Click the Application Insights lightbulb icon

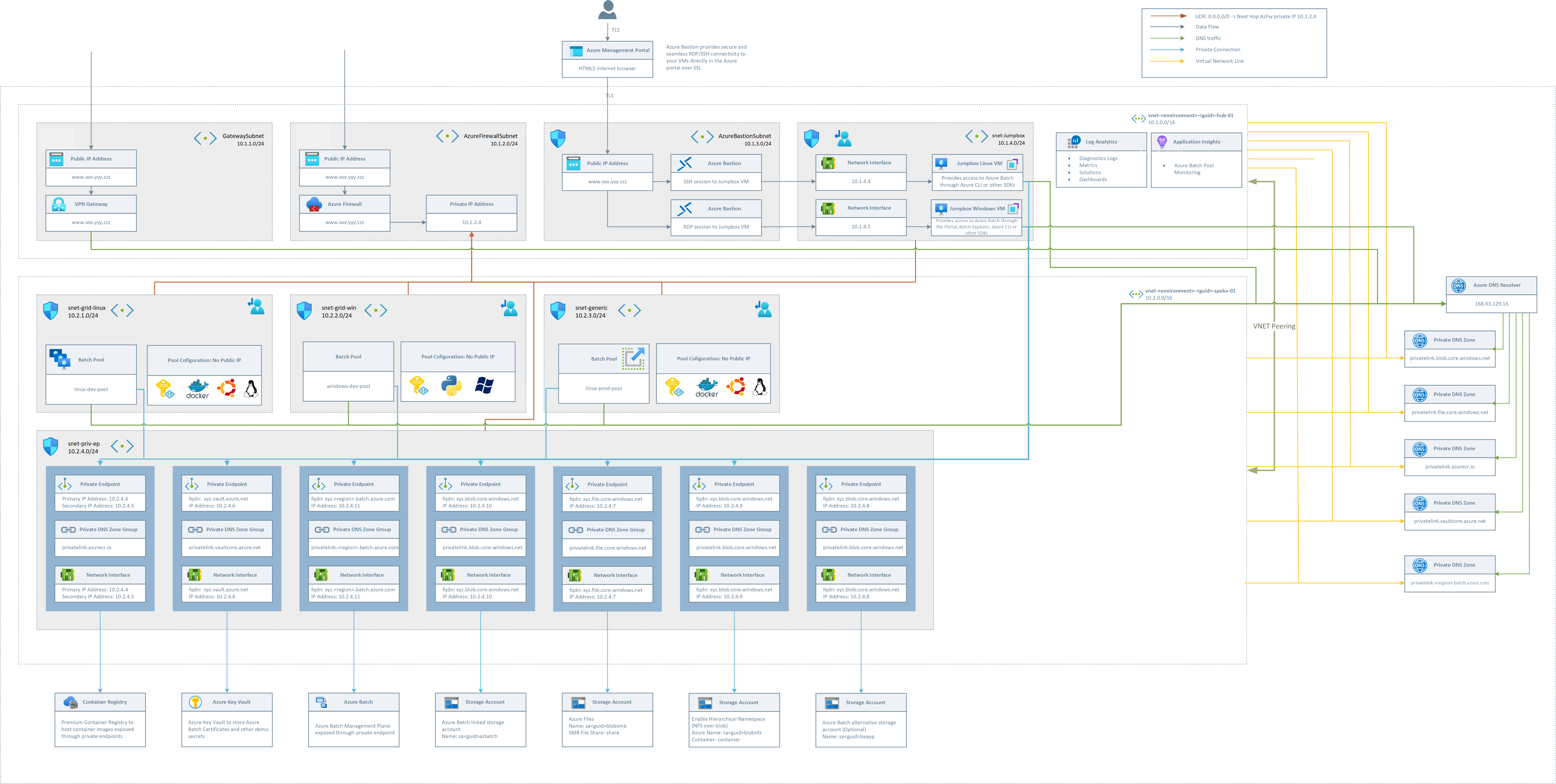pos(1162,142)
